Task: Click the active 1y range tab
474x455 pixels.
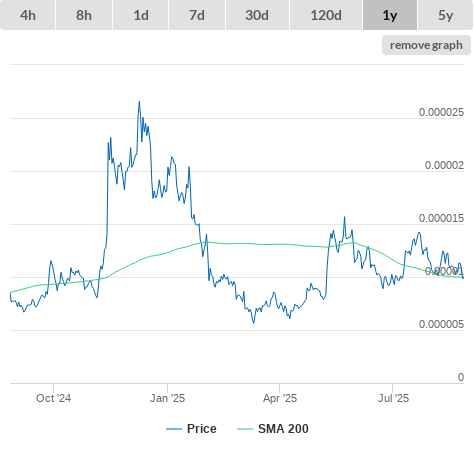Action: coord(390,15)
